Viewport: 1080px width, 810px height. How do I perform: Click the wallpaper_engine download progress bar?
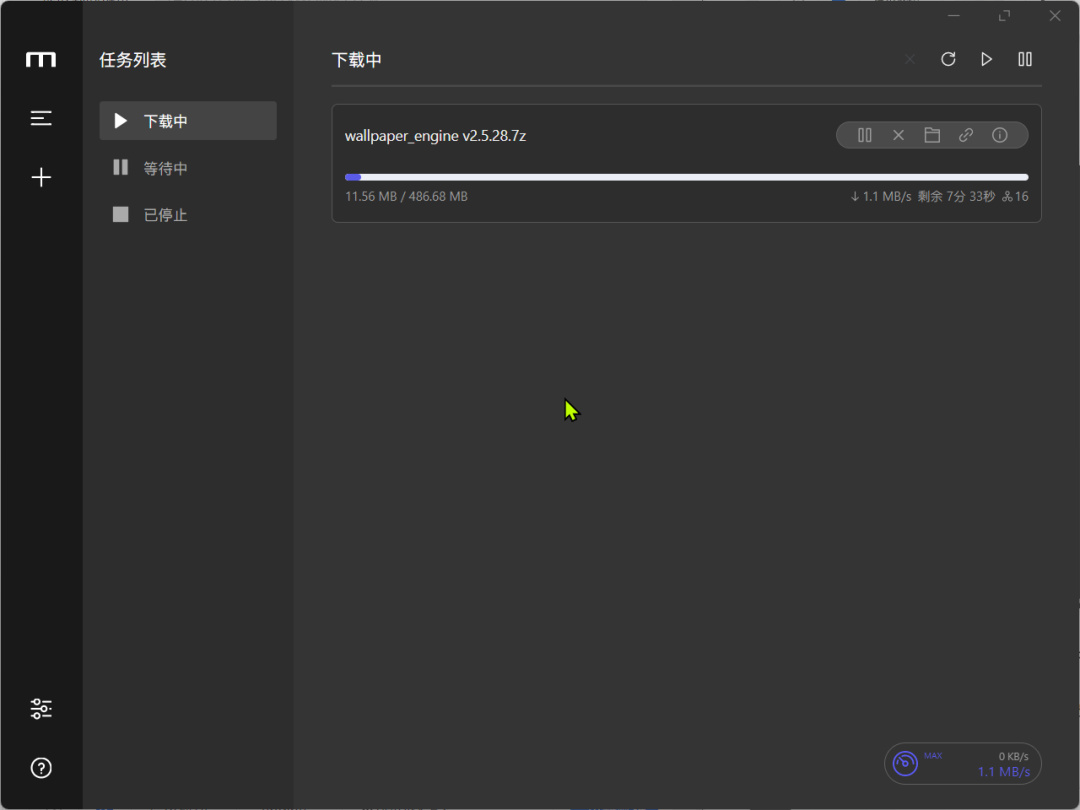point(686,177)
